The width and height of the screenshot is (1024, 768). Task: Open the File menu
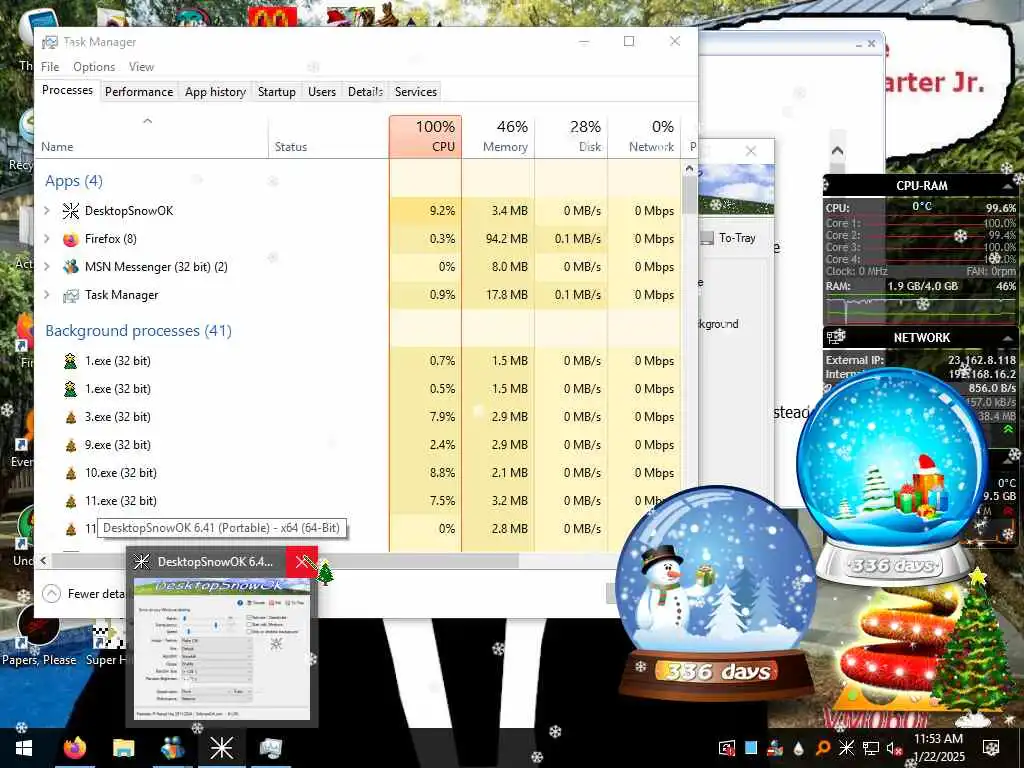[50, 67]
